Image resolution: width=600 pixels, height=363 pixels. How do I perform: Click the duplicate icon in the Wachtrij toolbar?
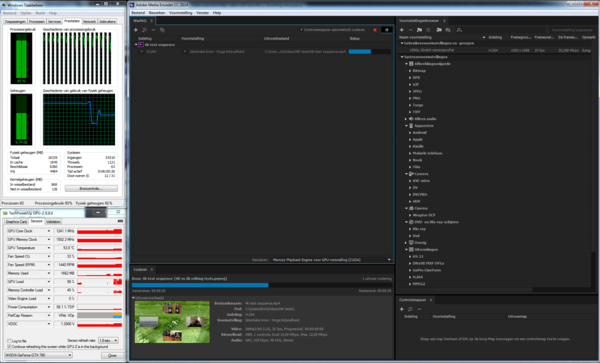162,30
